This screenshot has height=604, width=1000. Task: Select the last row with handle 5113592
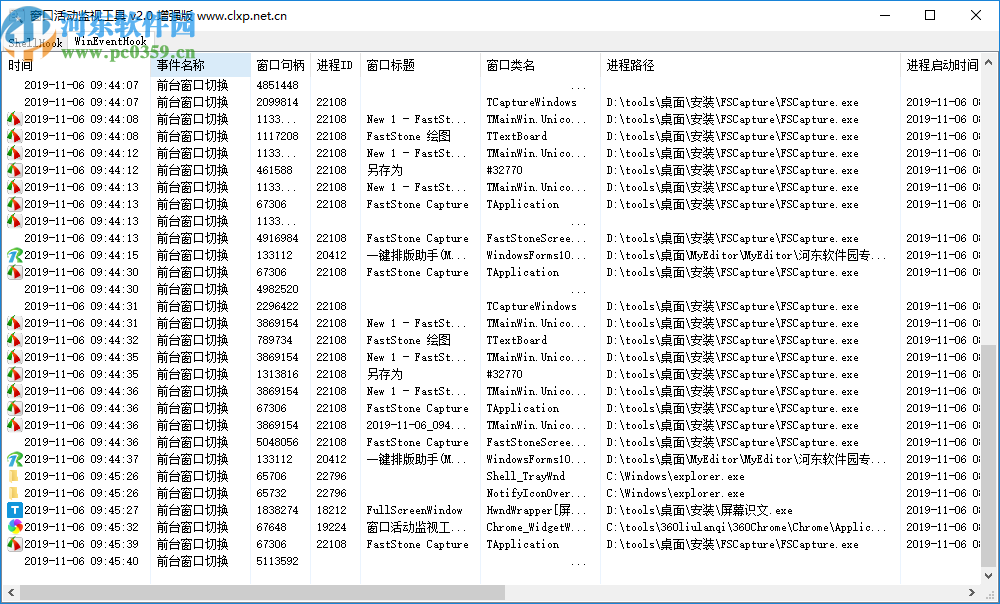(x=491, y=561)
